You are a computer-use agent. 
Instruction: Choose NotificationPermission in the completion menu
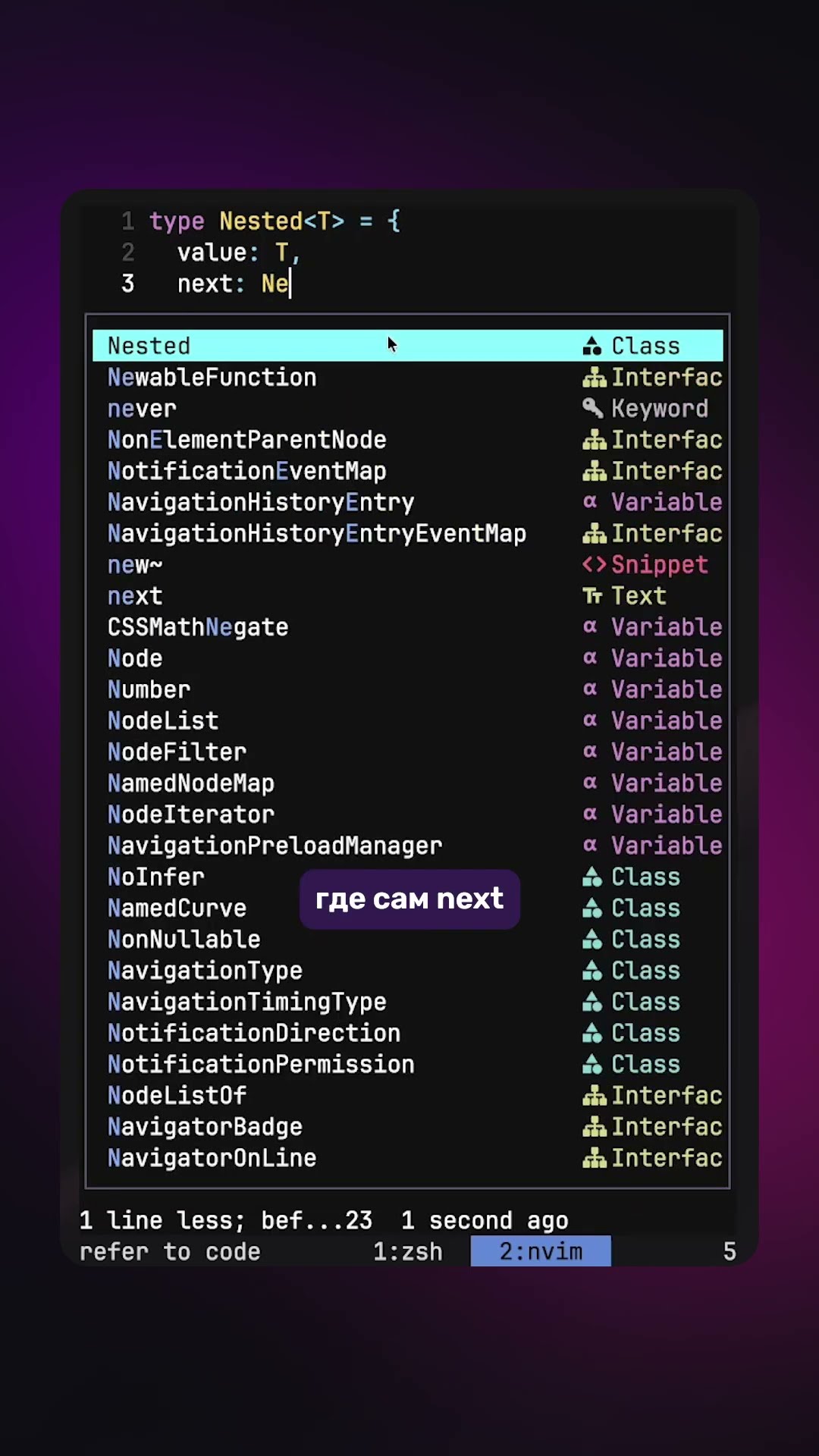coord(261,1064)
